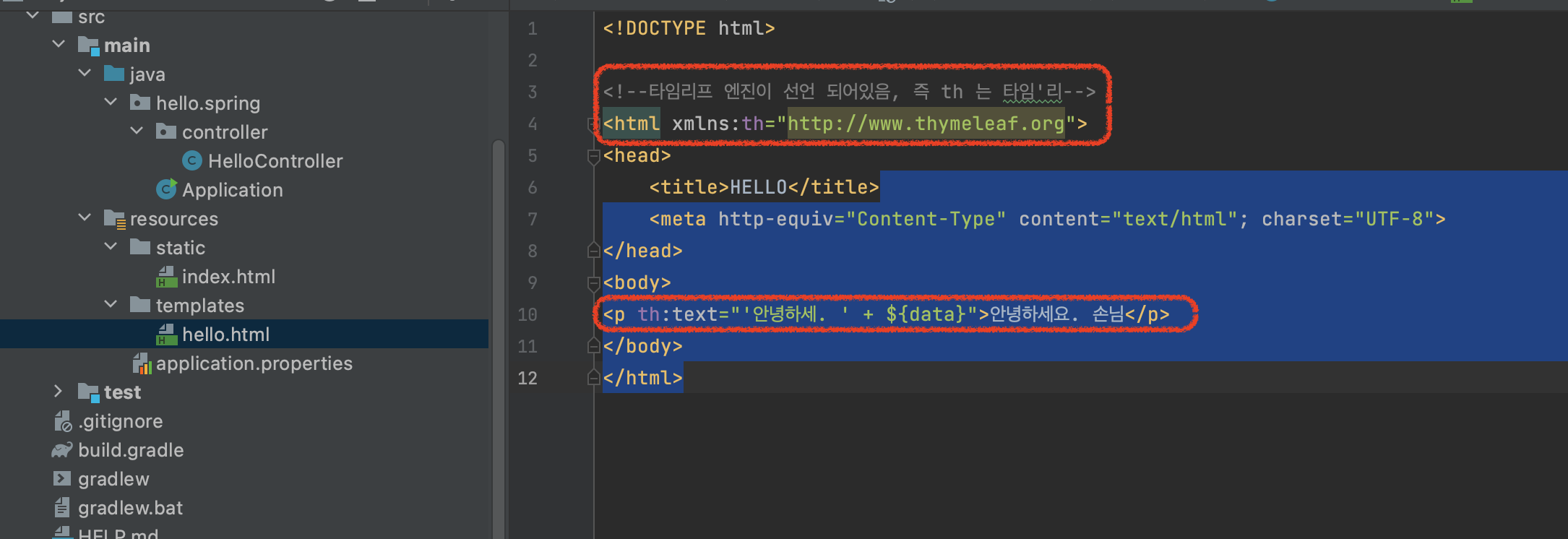Open the Application class
This screenshot has height=539, width=1568.
coord(233,189)
